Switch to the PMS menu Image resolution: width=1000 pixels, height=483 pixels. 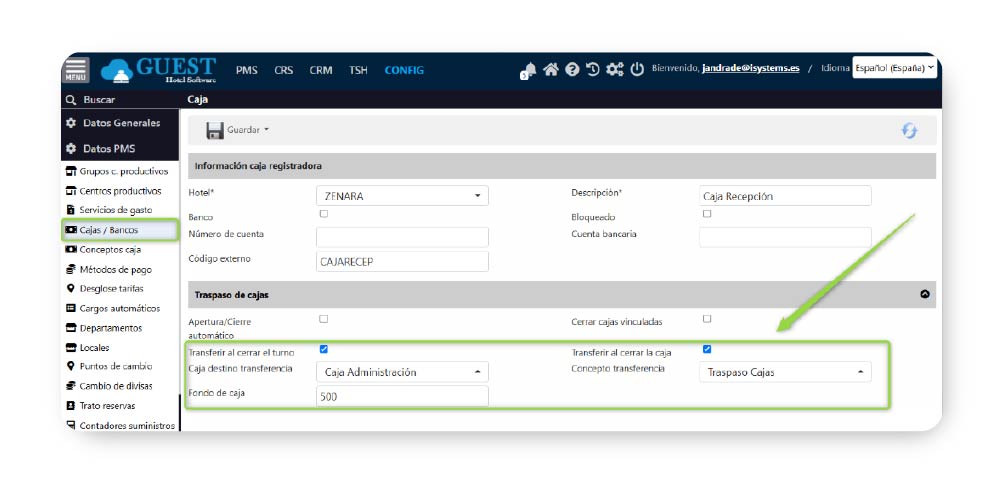tap(246, 70)
